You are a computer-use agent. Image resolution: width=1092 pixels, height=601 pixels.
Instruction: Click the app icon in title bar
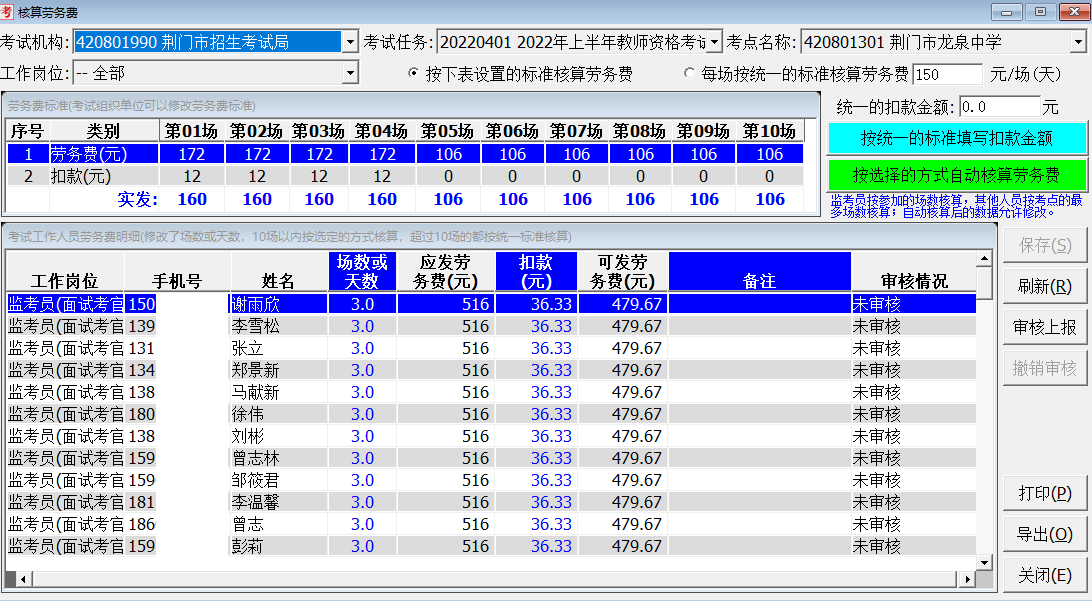coord(8,12)
